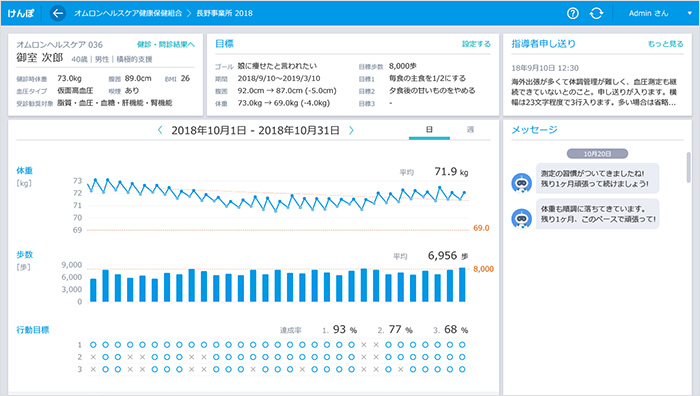Click goal 夕食後の甘いものをやめる
The image size is (700, 396).
432,91
